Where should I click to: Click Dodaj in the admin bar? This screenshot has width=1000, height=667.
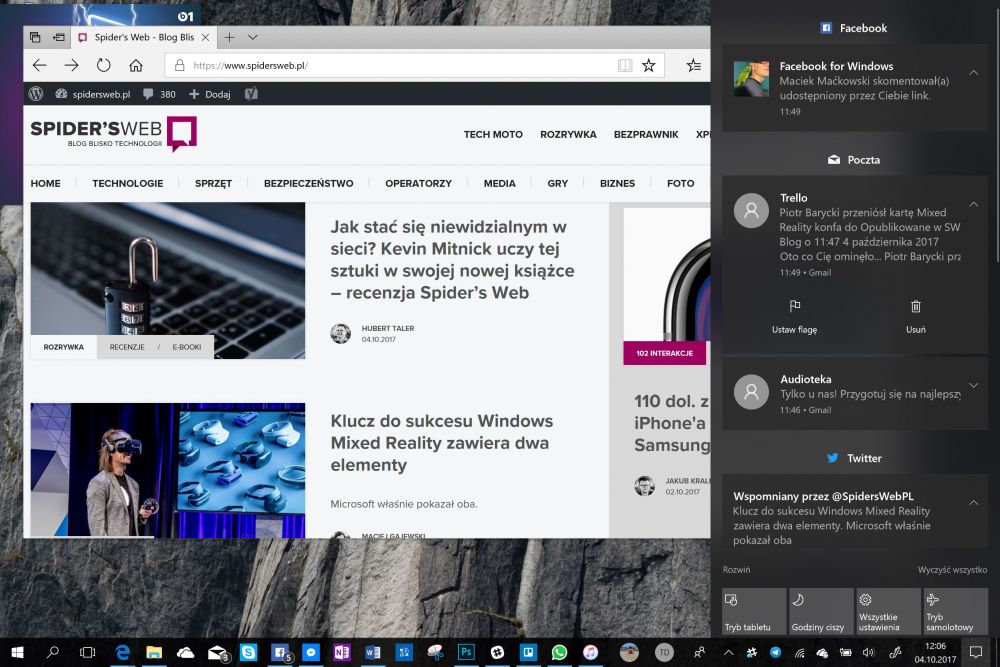click(x=210, y=94)
